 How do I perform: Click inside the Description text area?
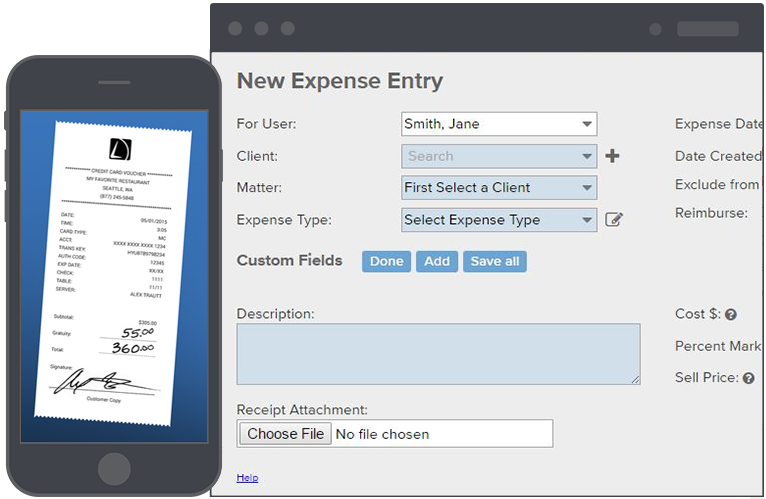[x=438, y=354]
